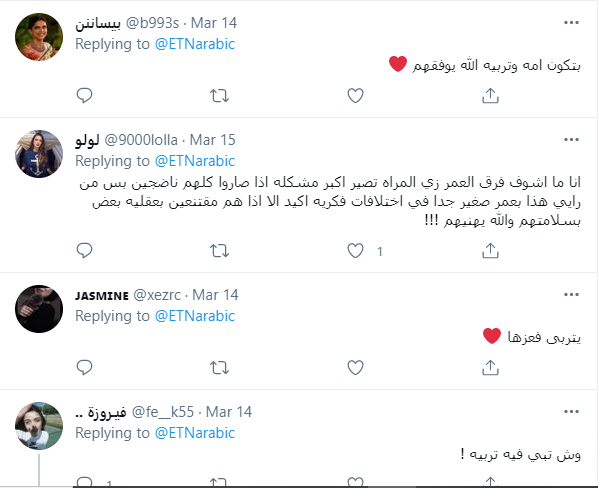Screen dimensions: 598x488
Task: Share the JASMINE @xezrc tweet
Action: [x=490, y=368]
